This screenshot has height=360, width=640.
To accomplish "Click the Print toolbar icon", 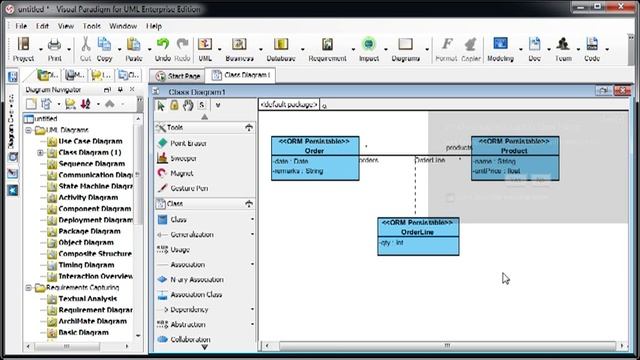I will tap(54, 44).
